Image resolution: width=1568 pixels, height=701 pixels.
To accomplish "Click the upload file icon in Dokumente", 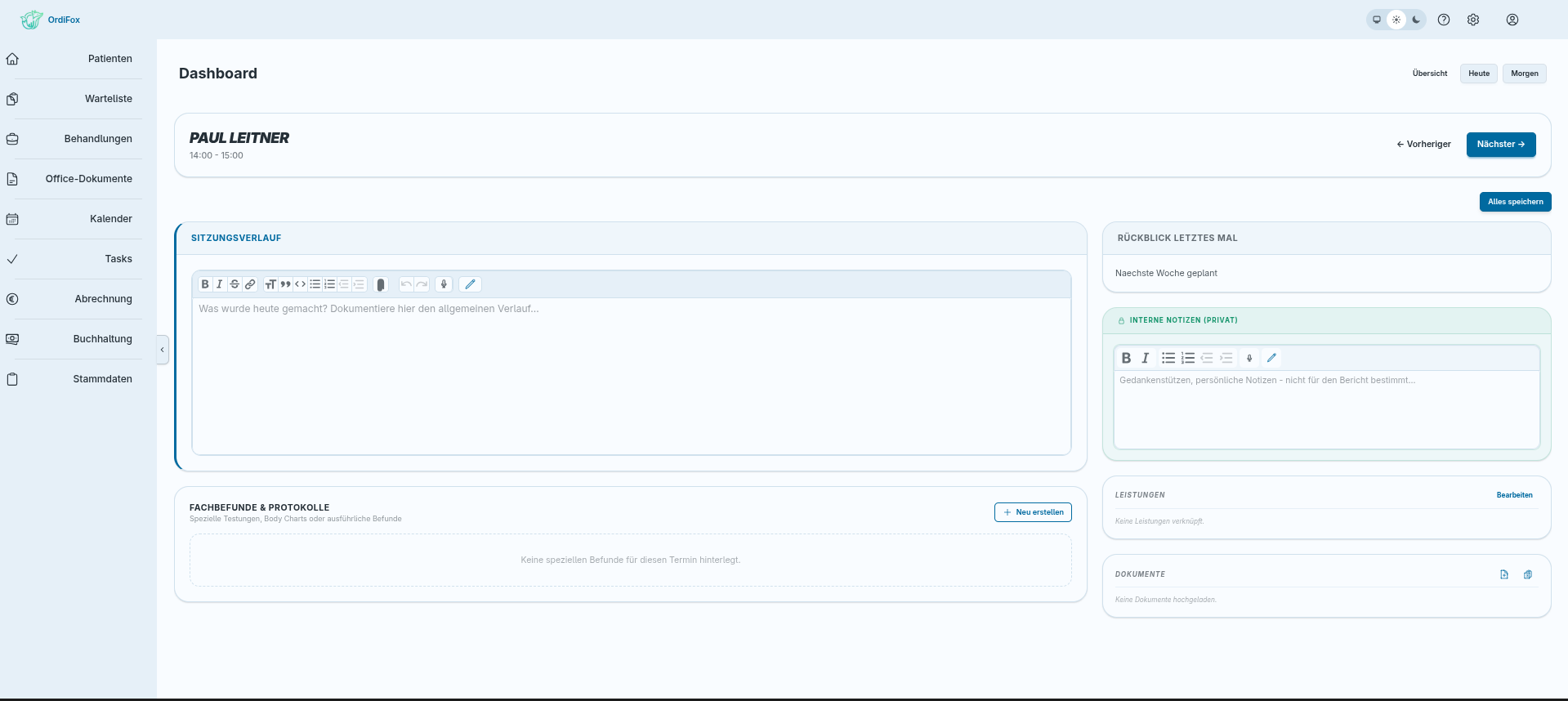I will [1504, 574].
